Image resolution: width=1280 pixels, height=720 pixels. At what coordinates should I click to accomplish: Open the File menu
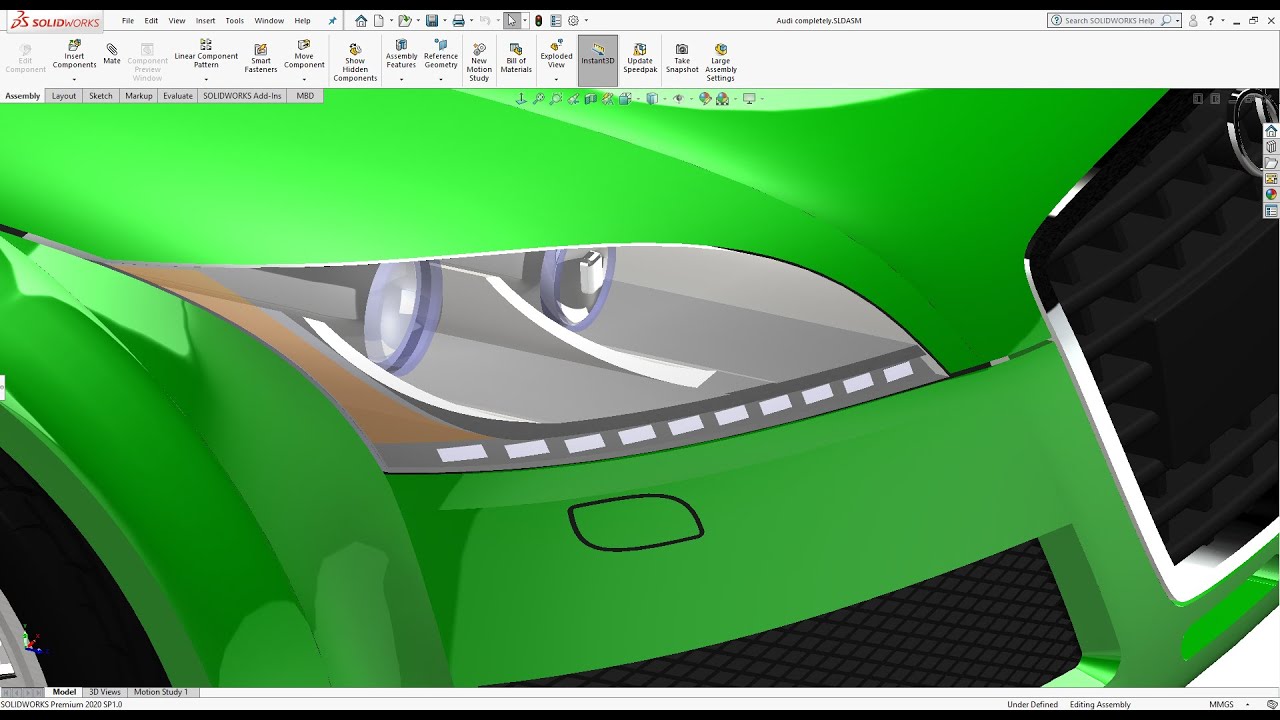pos(128,20)
